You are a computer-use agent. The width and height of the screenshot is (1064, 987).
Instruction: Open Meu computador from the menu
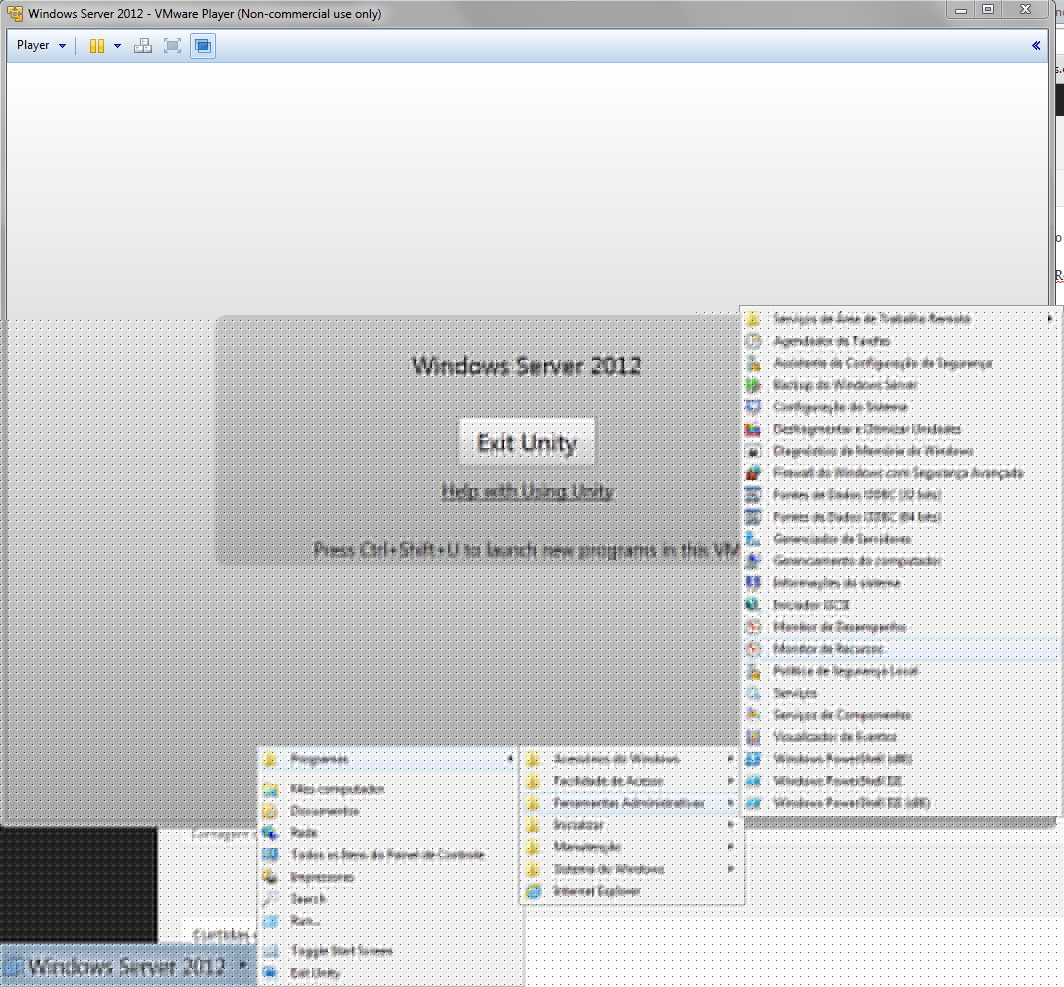tap(390, 789)
